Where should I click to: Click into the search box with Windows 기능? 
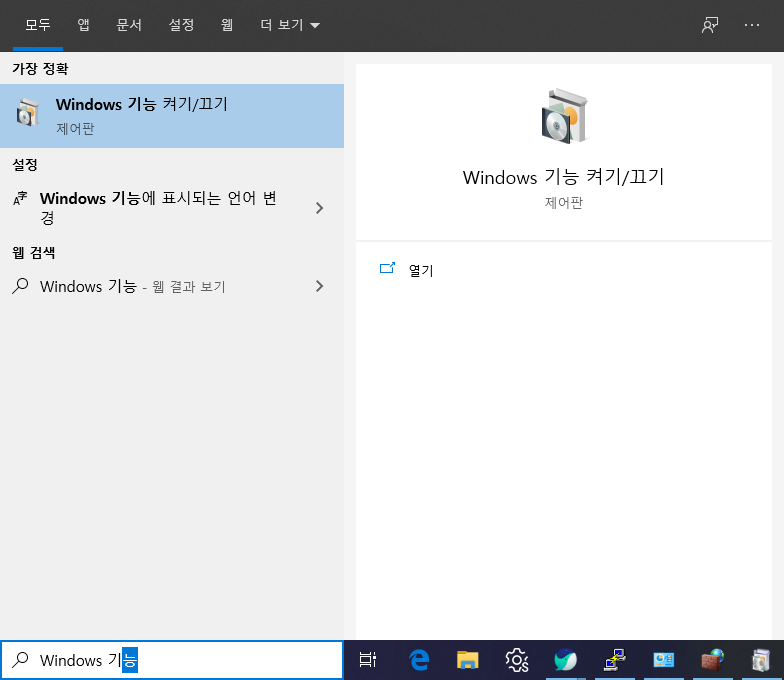coord(172,660)
